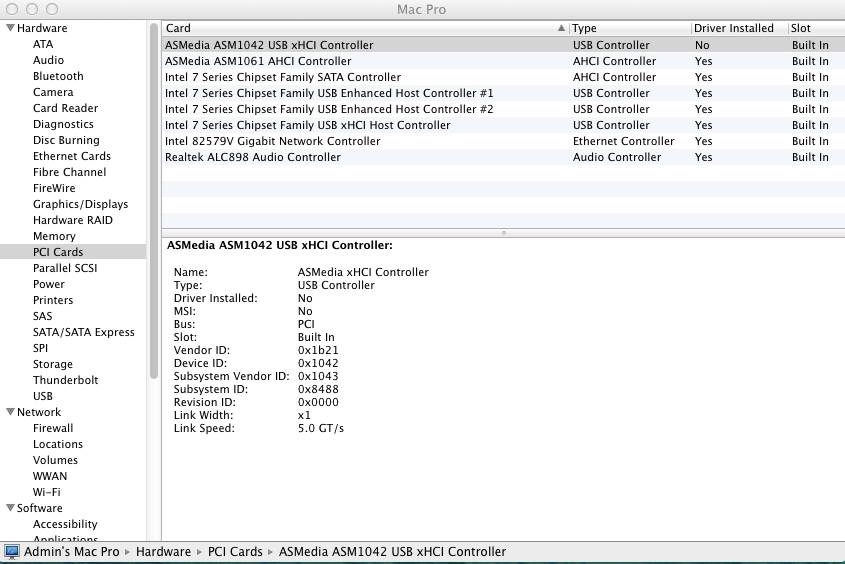Open the USB hardware section
Viewport: 845px width, 564px height.
pyautogui.click(x=43, y=396)
